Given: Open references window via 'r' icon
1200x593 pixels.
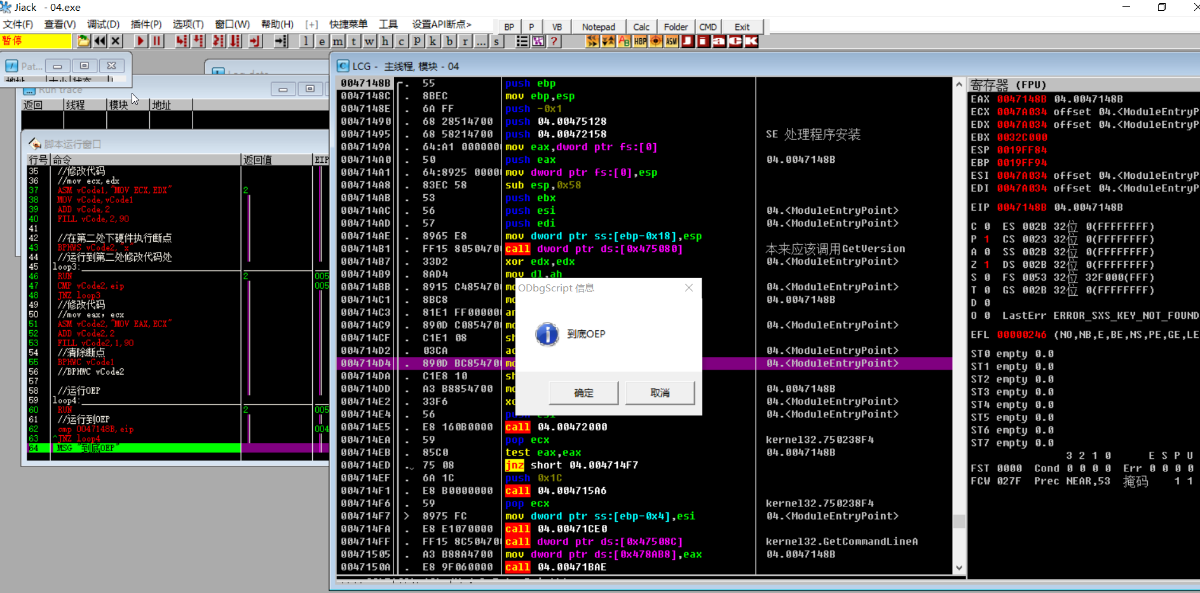Looking at the screenshot, I should click(x=465, y=41).
